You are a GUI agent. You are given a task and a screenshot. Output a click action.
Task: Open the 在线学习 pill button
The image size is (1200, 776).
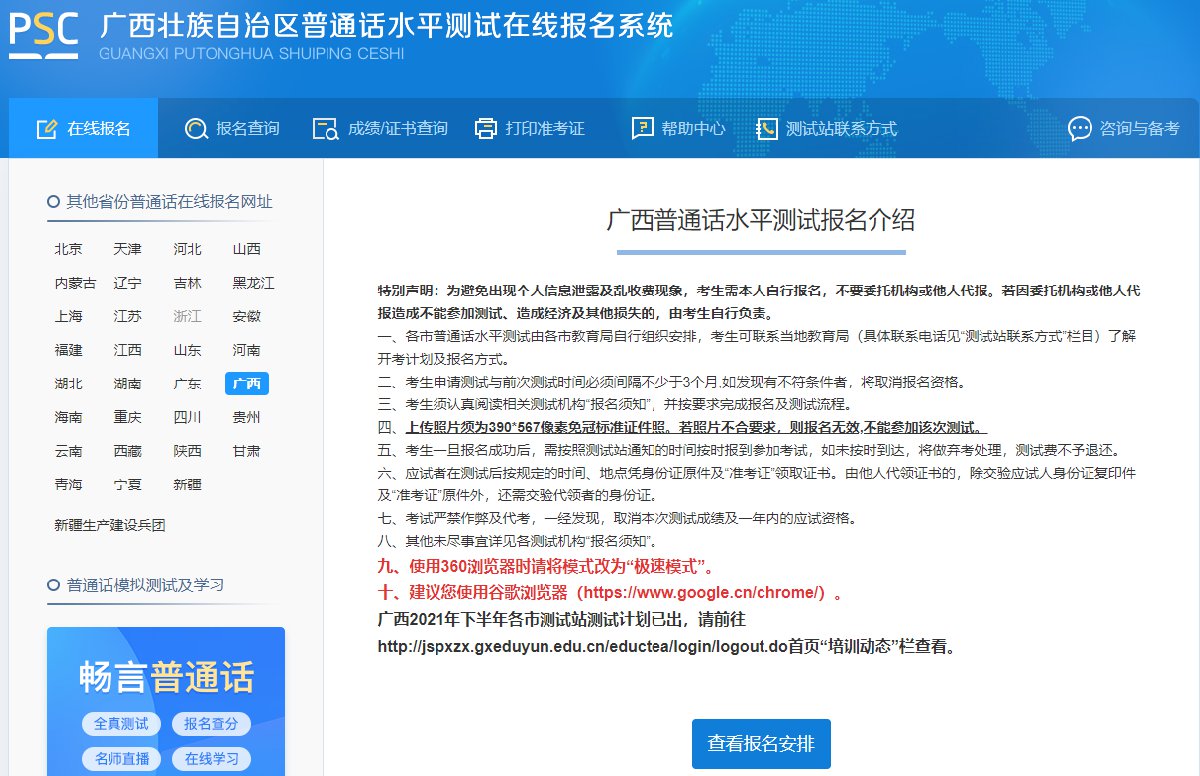pos(211,759)
